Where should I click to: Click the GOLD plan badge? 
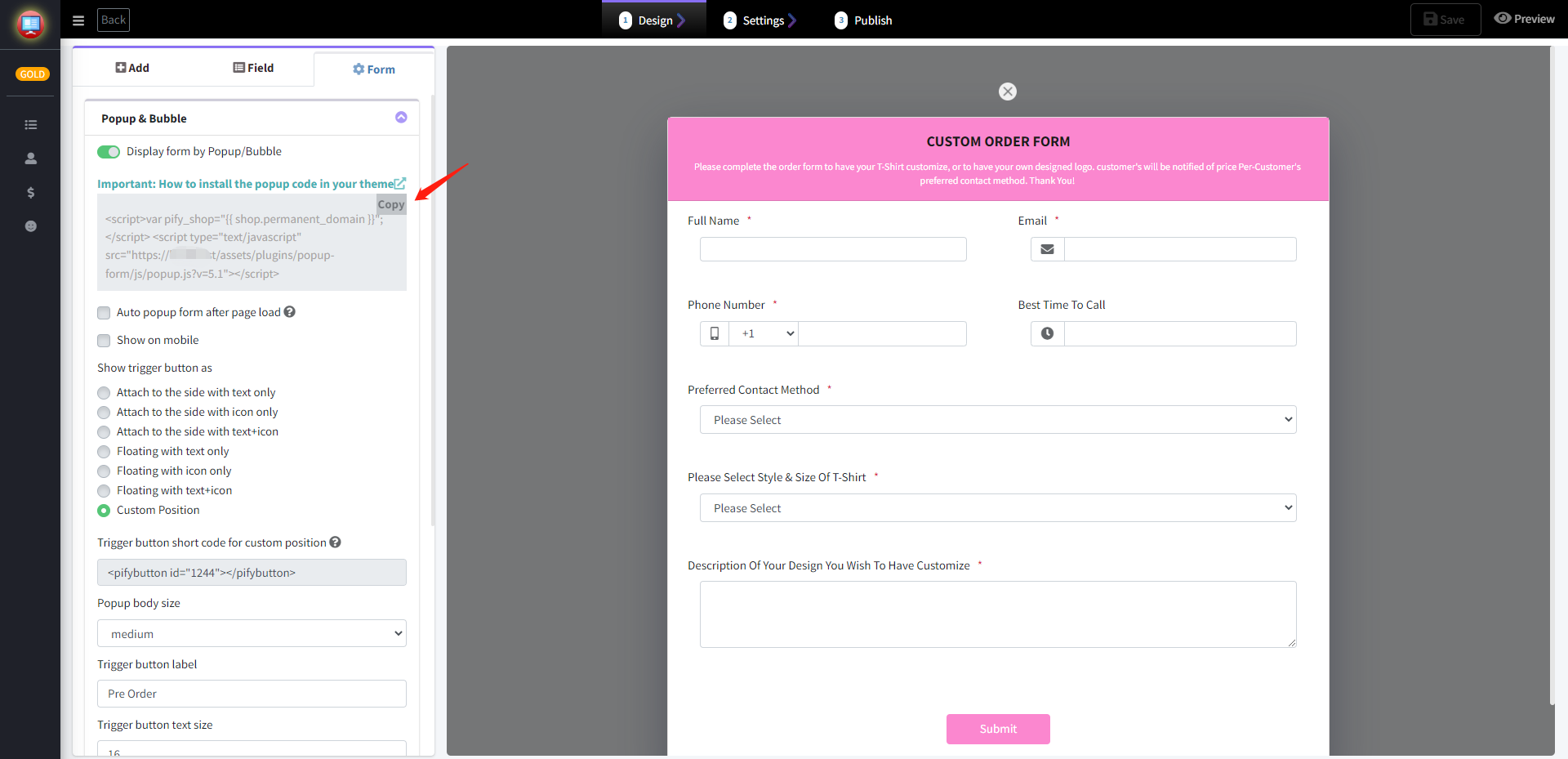click(x=33, y=74)
